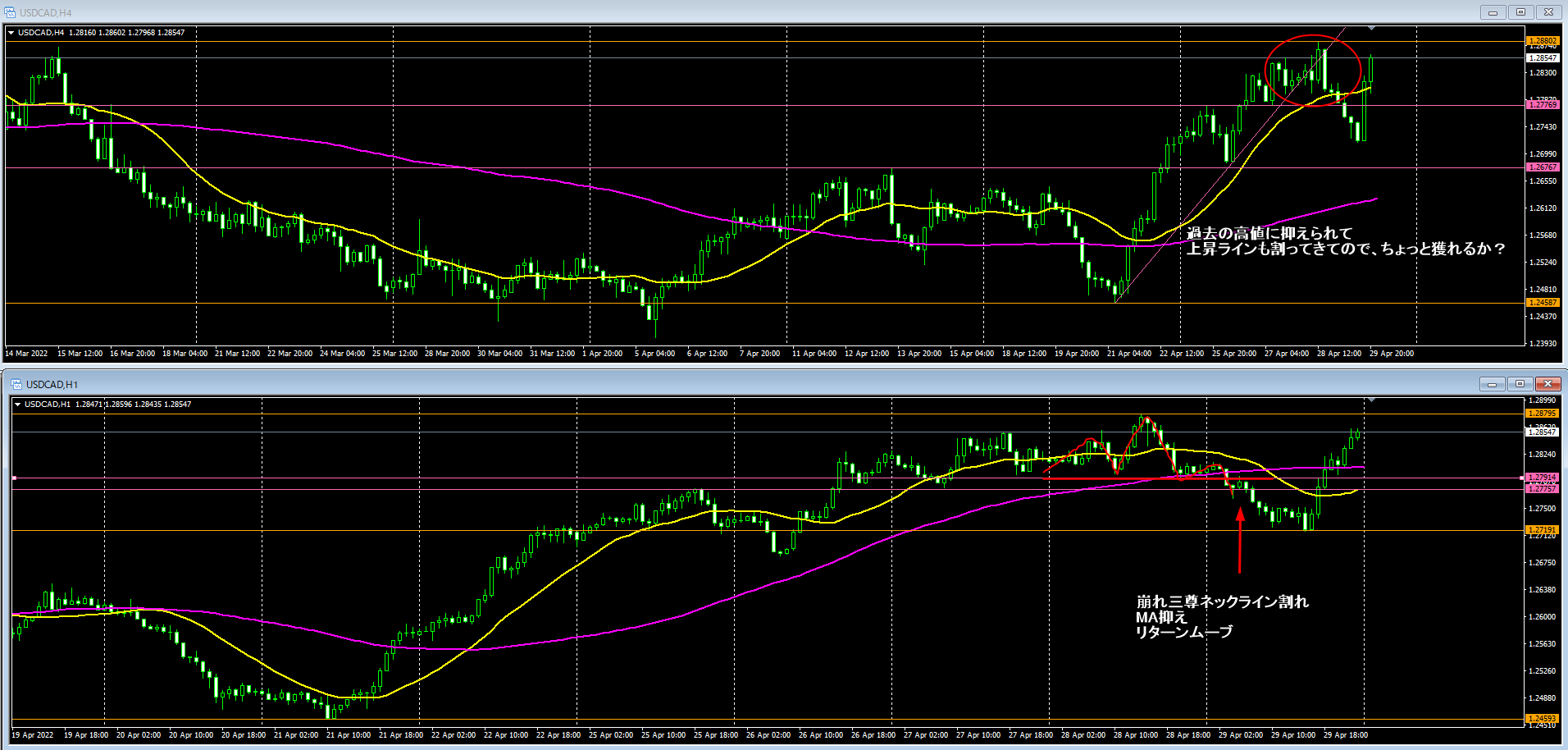Image resolution: width=1568 pixels, height=750 pixels.
Task: Select the 1.24587 orange price label in H4
Action: coord(1543,303)
